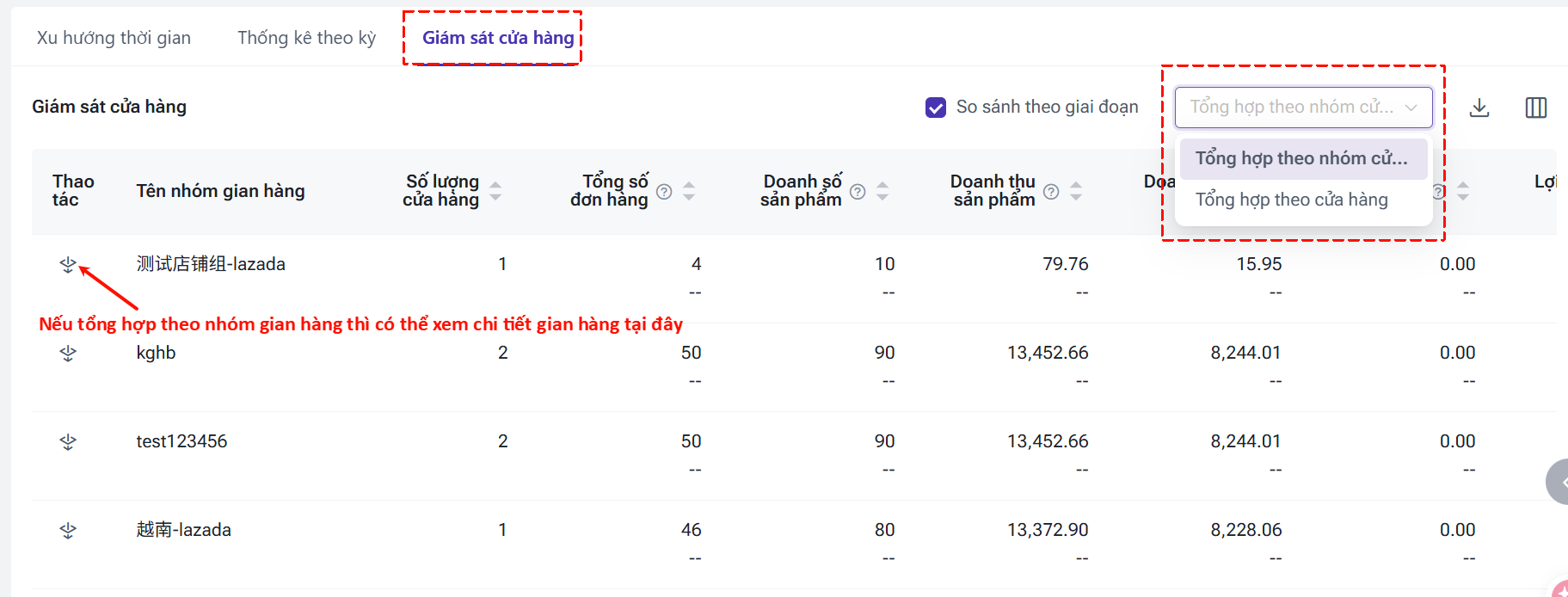Click the gray floating side panel handle
This screenshot has width=1568, height=597.
point(1559,482)
